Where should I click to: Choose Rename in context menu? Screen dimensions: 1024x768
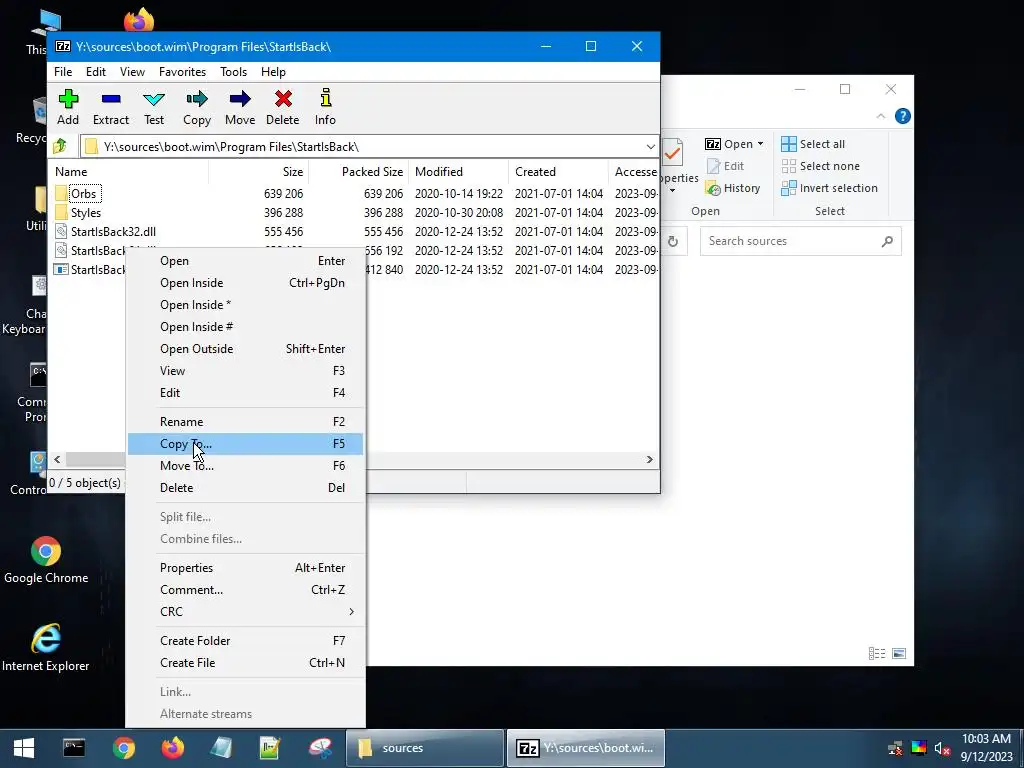pos(246,422)
